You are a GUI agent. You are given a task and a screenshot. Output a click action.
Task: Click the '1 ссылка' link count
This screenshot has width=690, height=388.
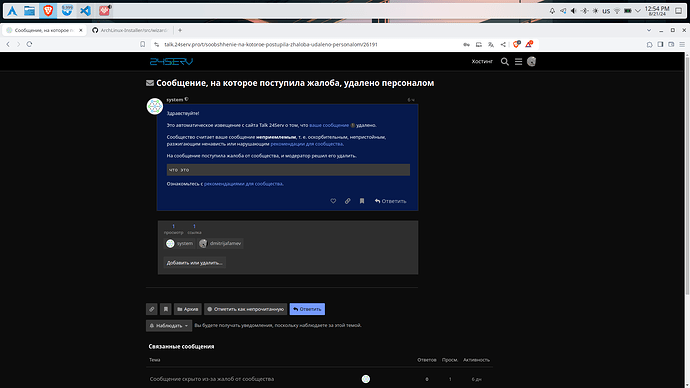[194, 229]
